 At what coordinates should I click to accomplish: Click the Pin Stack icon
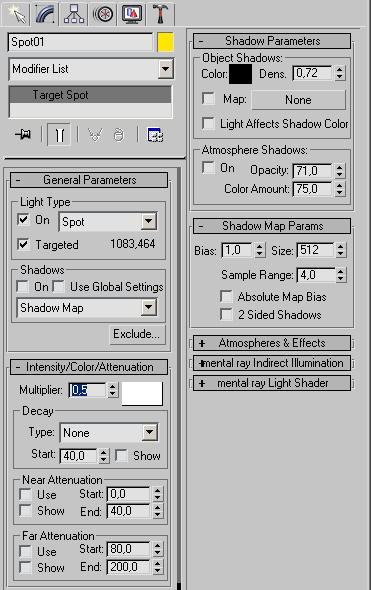tap(23, 134)
